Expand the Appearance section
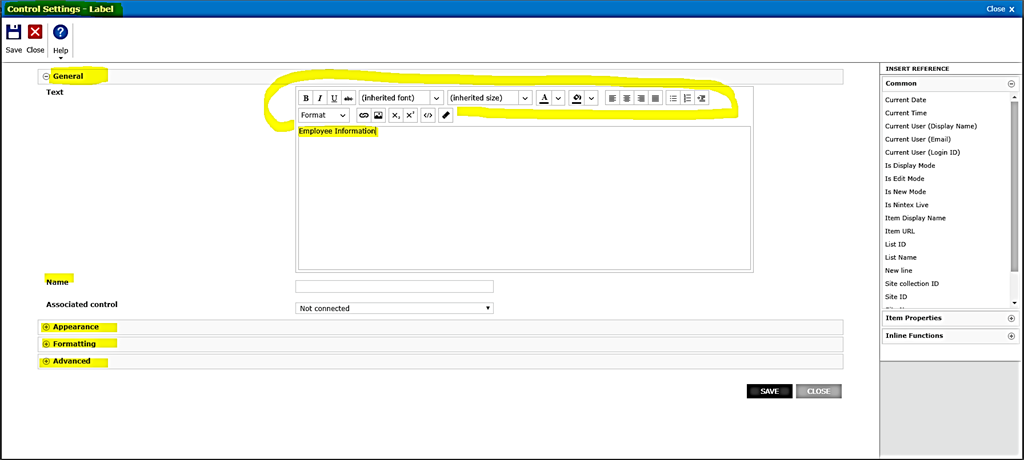 tap(46, 327)
